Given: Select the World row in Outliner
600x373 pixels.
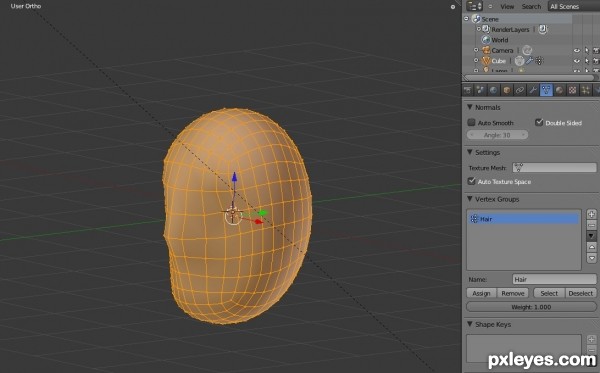Looking at the screenshot, I should (x=499, y=40).
